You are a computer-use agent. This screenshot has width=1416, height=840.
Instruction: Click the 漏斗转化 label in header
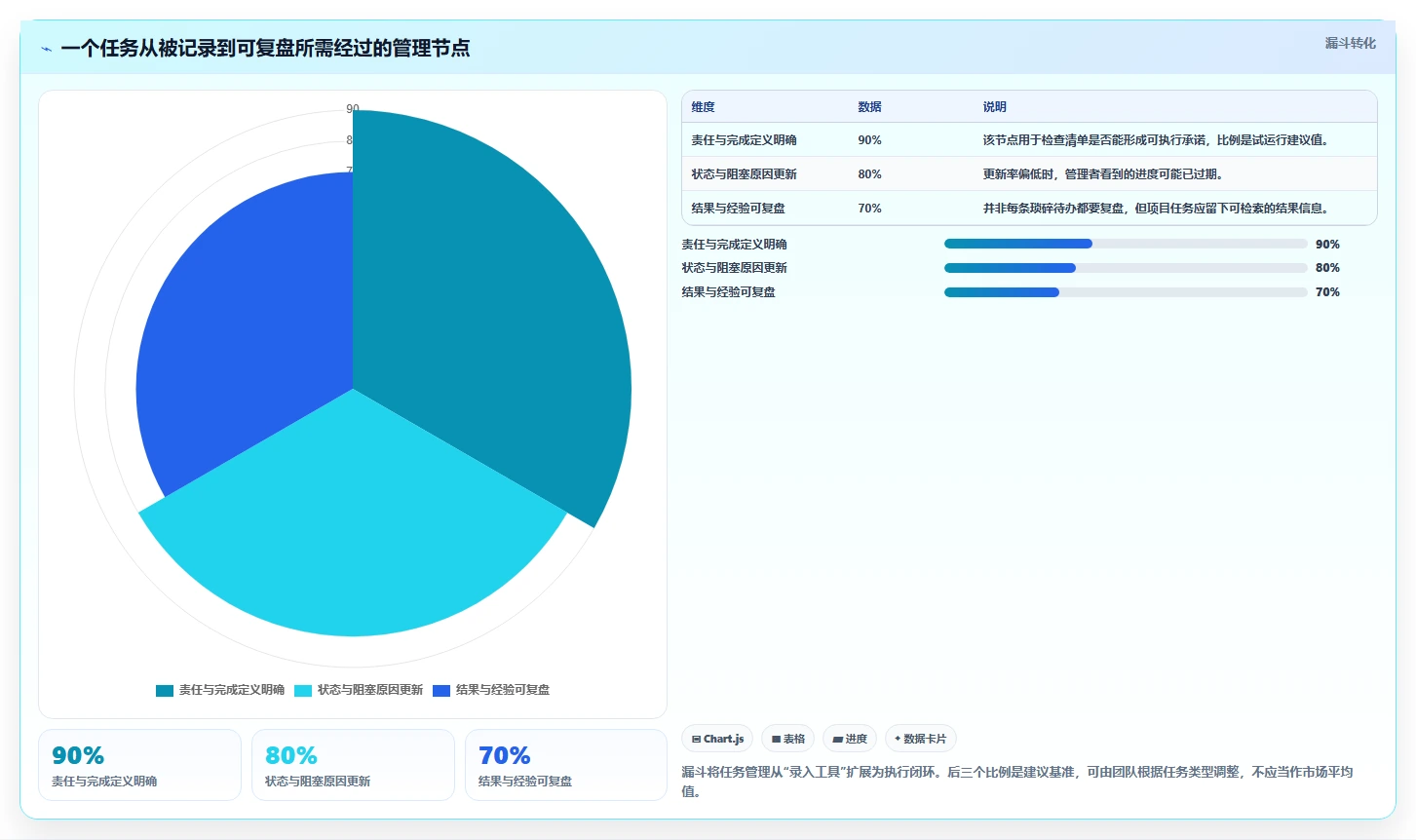click(x=1350, y=43)
